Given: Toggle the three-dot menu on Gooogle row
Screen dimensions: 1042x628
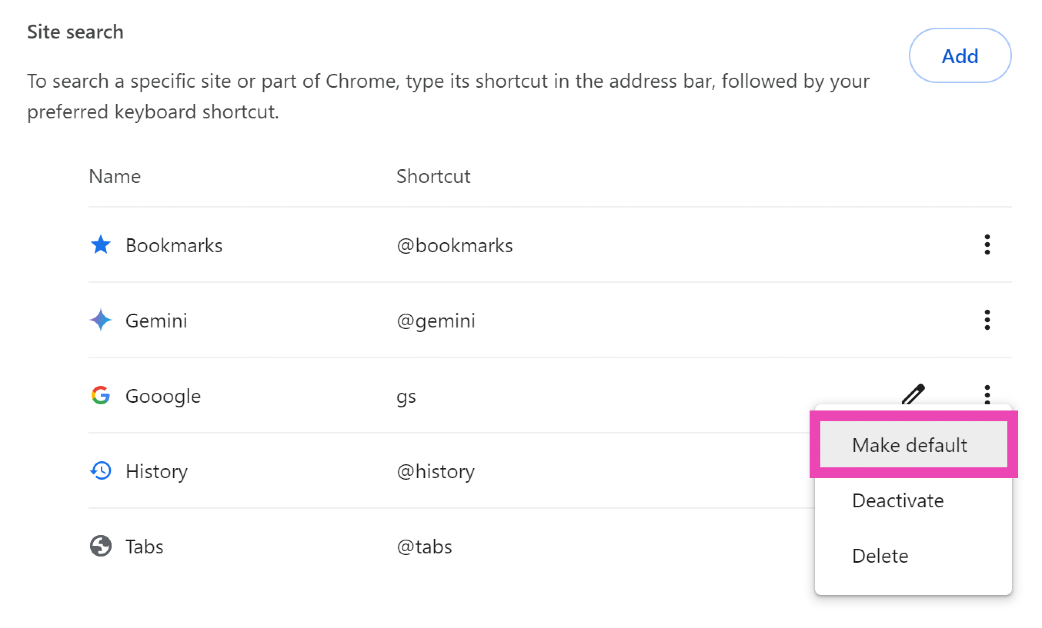Looking at the screenshot, I should point(987,394).
